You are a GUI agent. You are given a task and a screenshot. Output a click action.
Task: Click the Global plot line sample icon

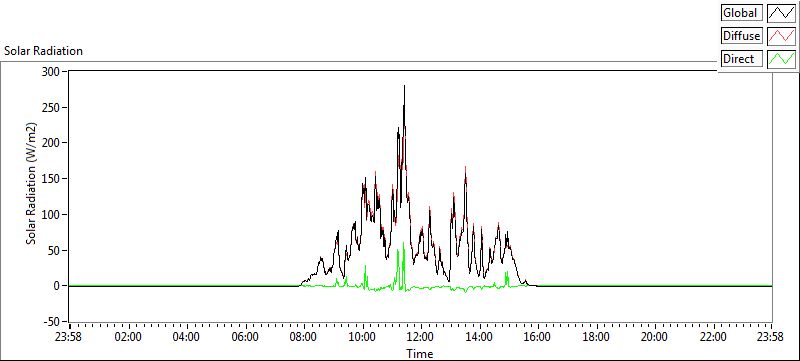(x=781, y=13)
